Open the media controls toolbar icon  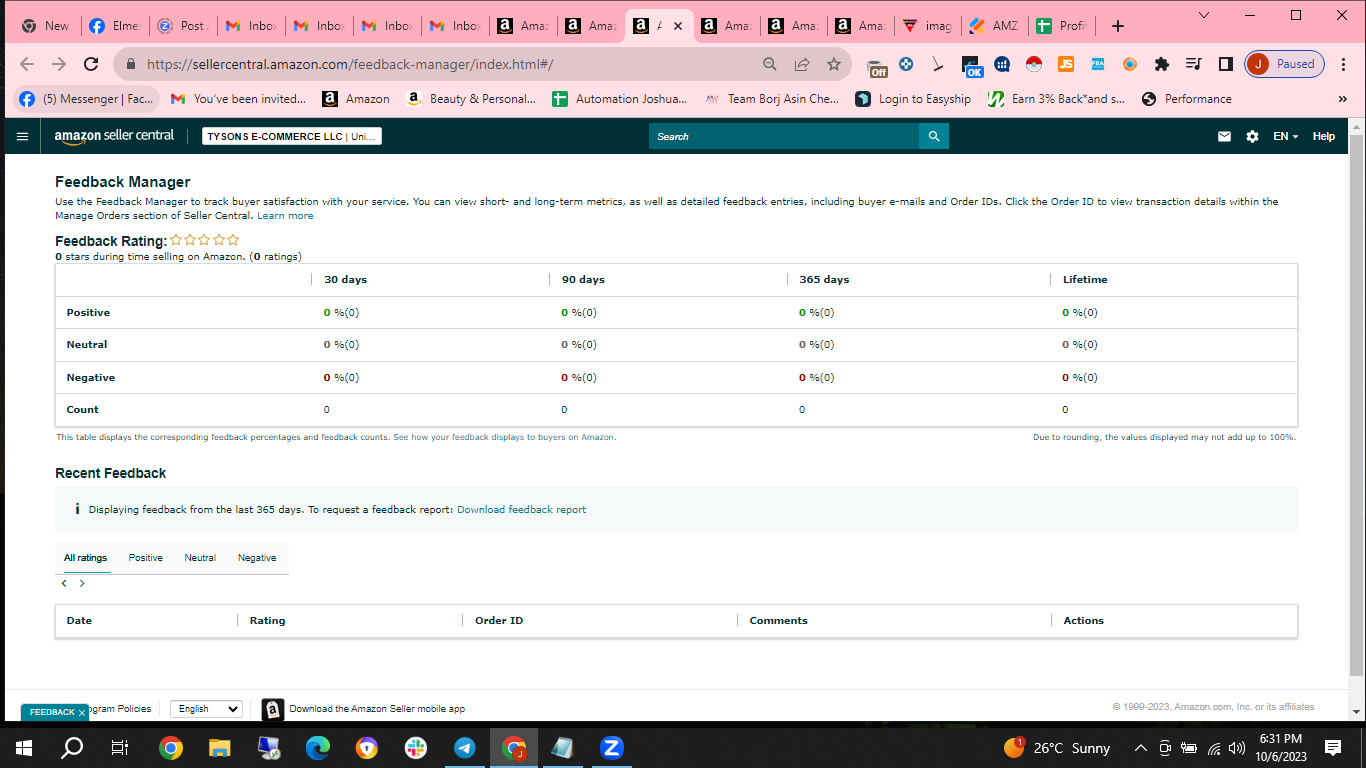coord(1193,64)
